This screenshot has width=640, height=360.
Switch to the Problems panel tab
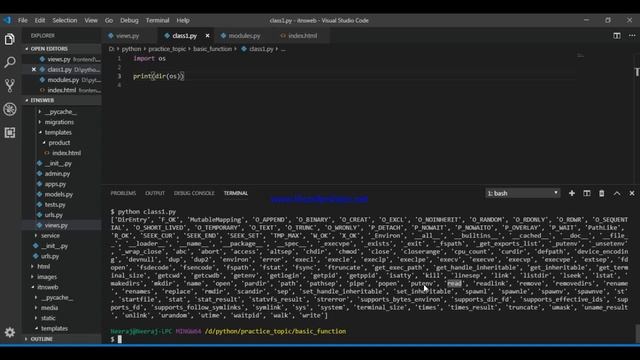click(x=123, y=193)
